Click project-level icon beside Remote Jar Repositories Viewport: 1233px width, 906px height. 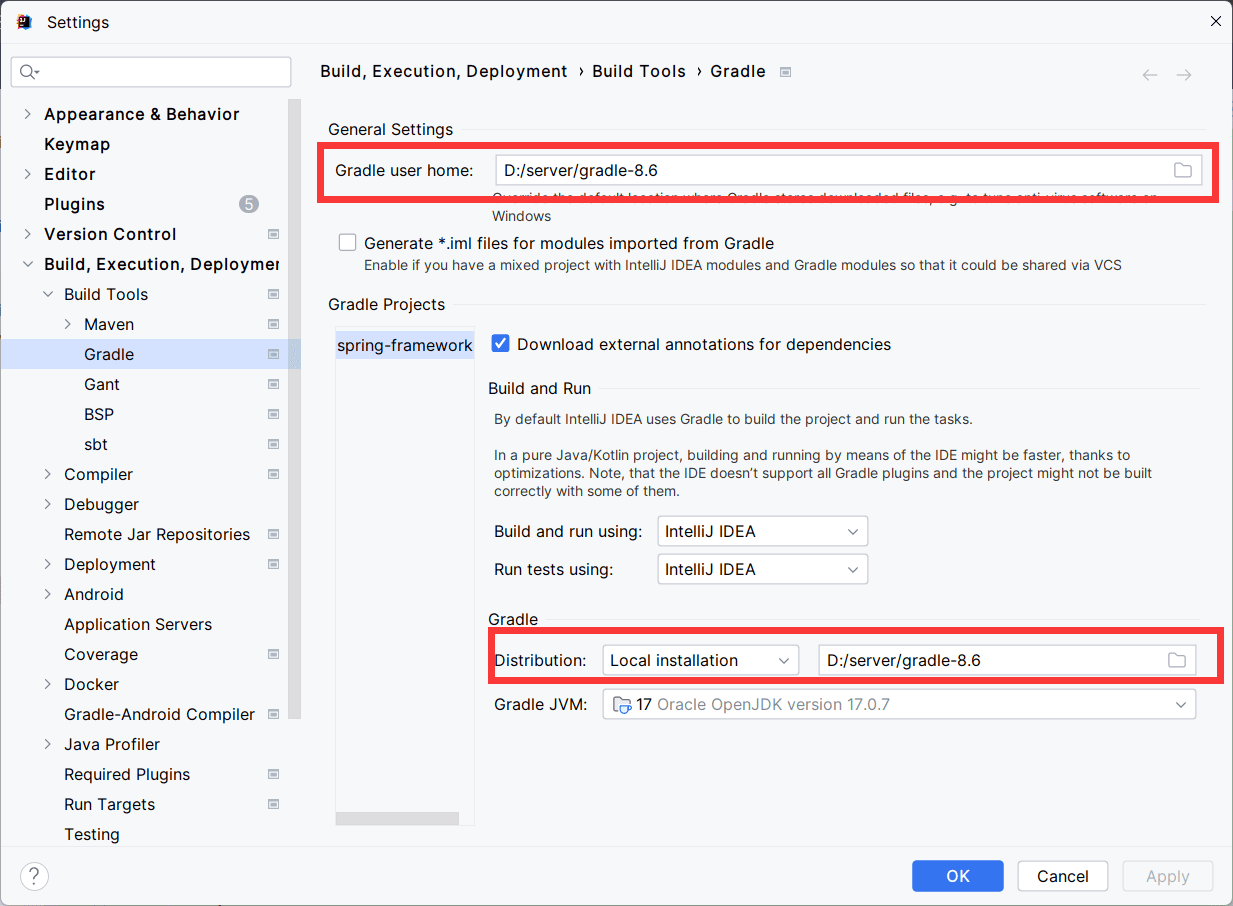(x=274, y=534)
